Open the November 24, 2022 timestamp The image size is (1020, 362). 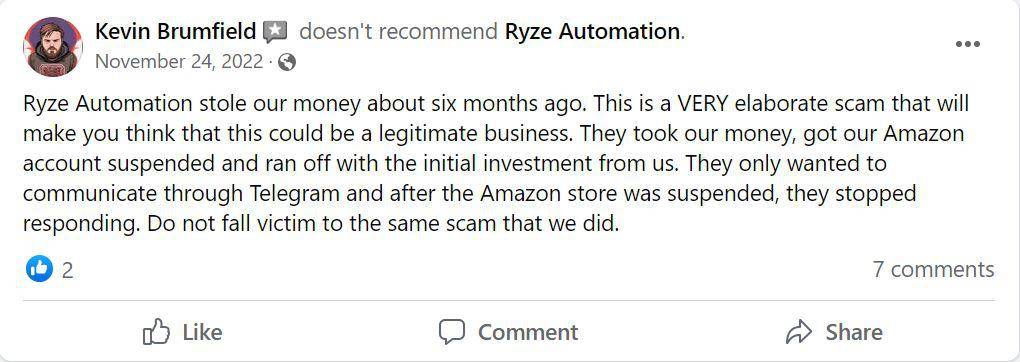click(x=179, y=62)
